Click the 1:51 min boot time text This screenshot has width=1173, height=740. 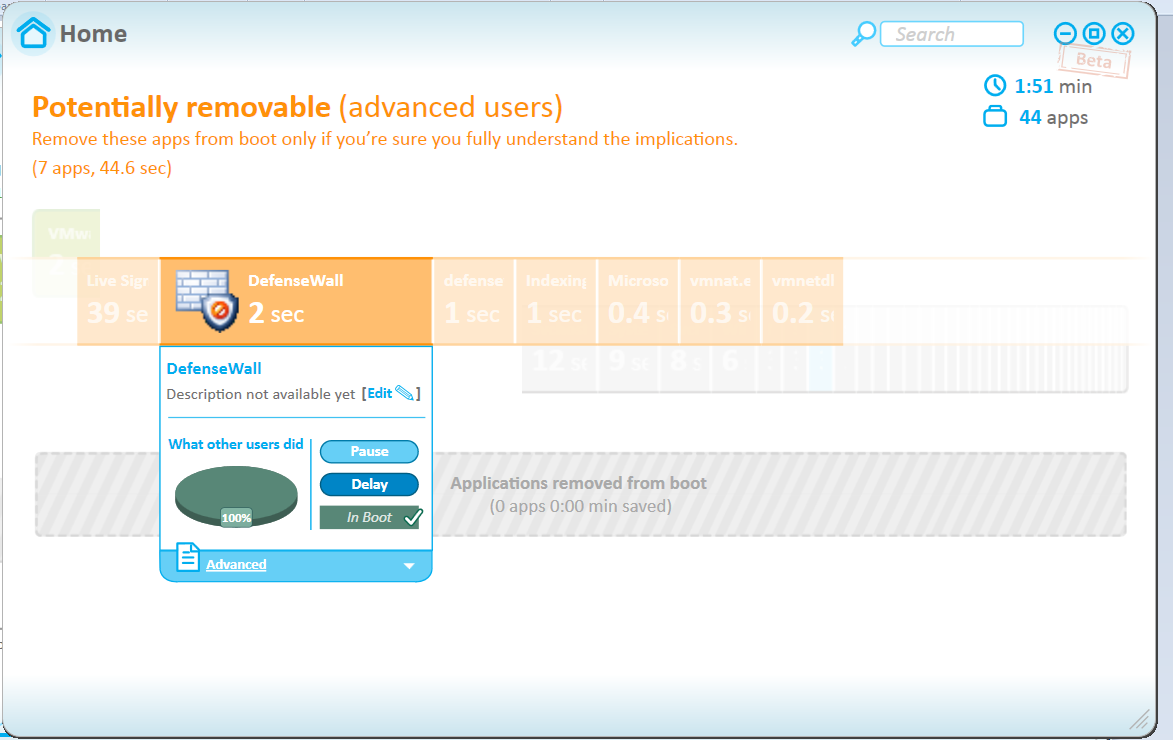pyautogui.click(x=1053, y=86)
